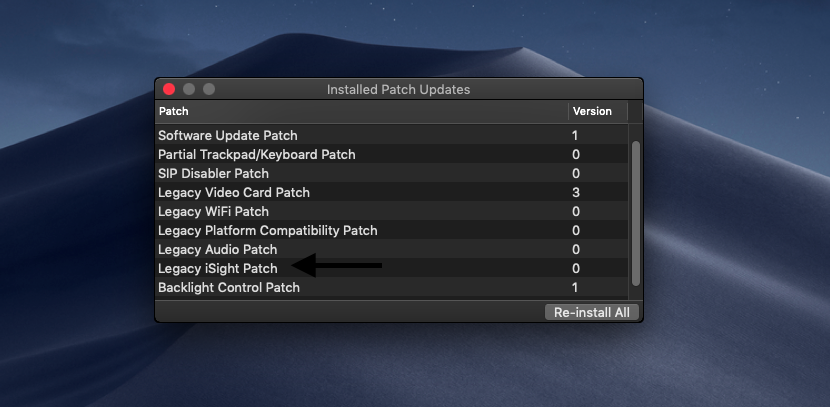Click the vertical scrollbar thumb in the patch list
830x407 pixels.
[x=636, y=214]
